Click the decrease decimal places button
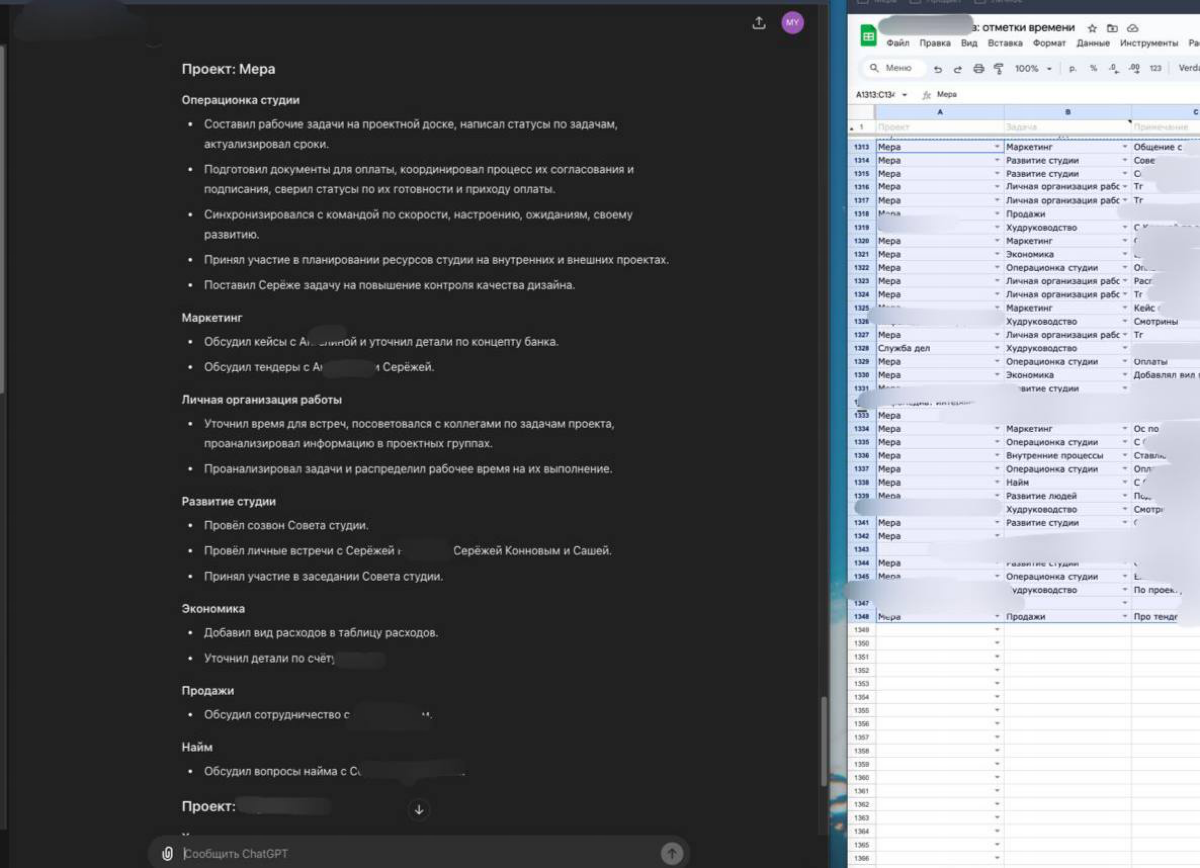Image resolution: width=1200 pixels, height=868 pixels. pyautogui.click(x=1112, y=69)
